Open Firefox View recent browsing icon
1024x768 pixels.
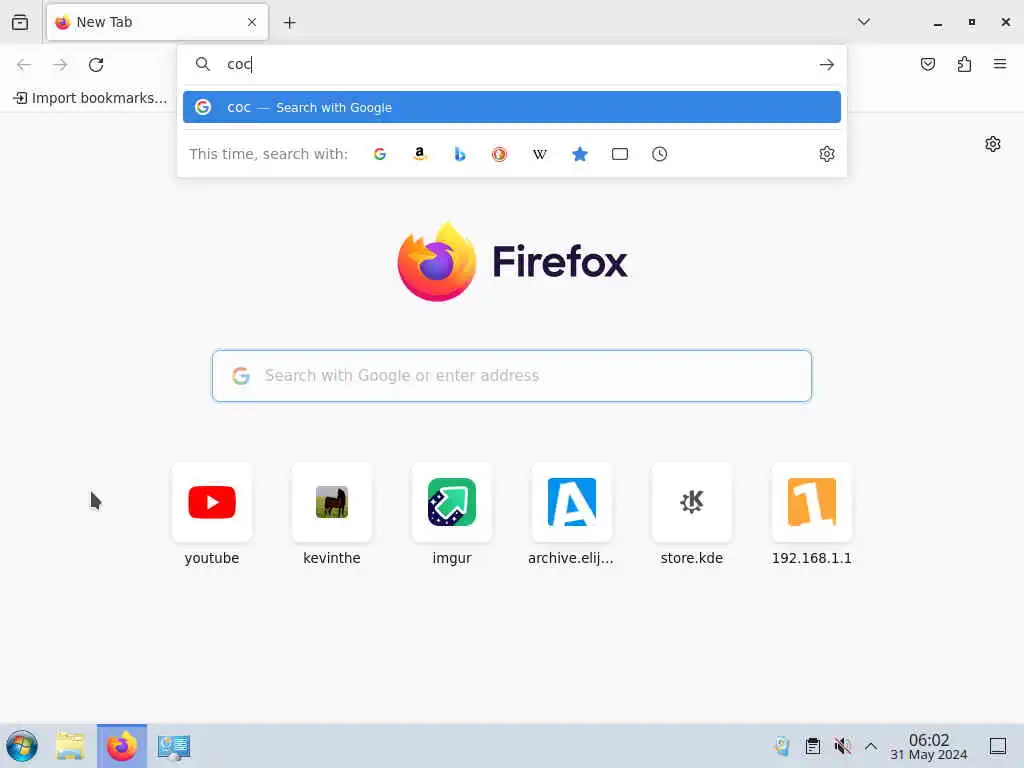pyautogui.click(x=20, y=22)
